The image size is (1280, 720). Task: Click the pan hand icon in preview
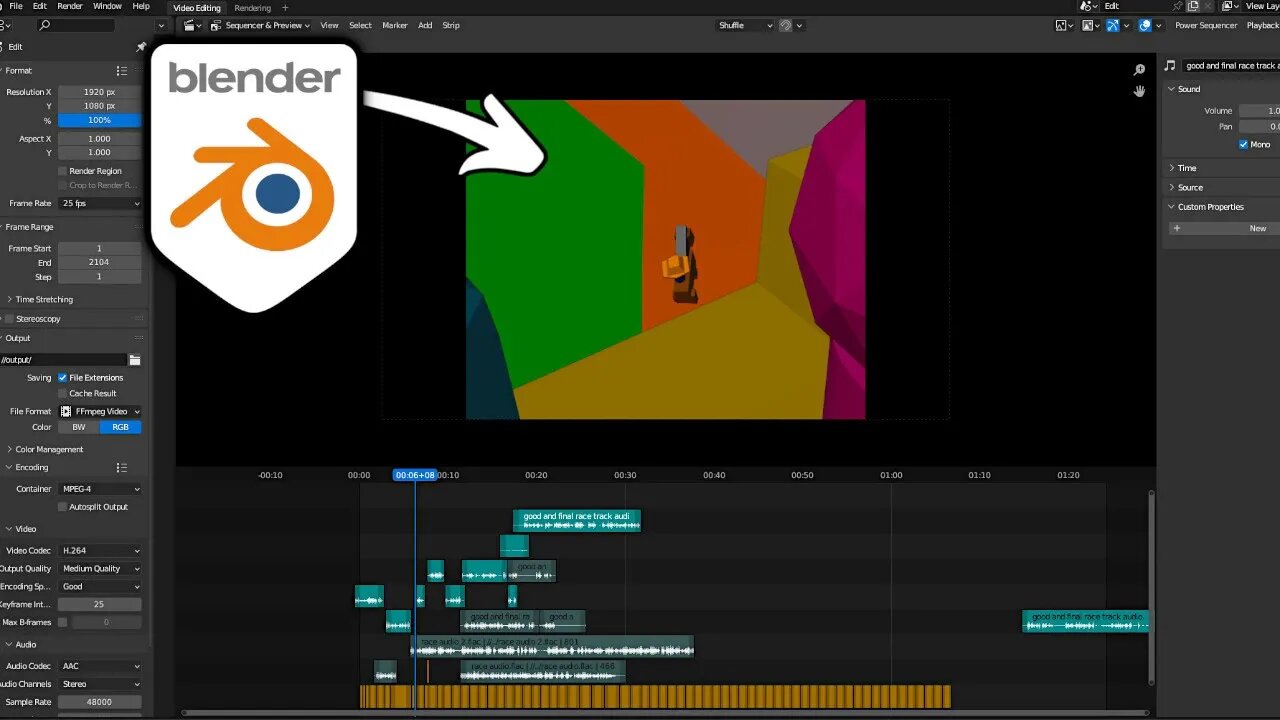[x=1139, y=91]
